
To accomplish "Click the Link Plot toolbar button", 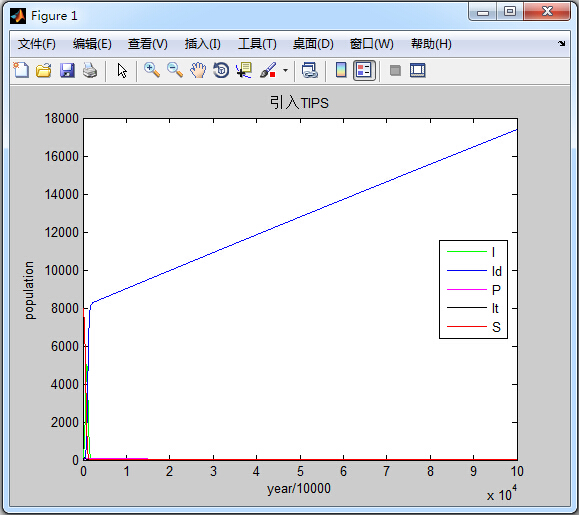I will coord(309,70).
